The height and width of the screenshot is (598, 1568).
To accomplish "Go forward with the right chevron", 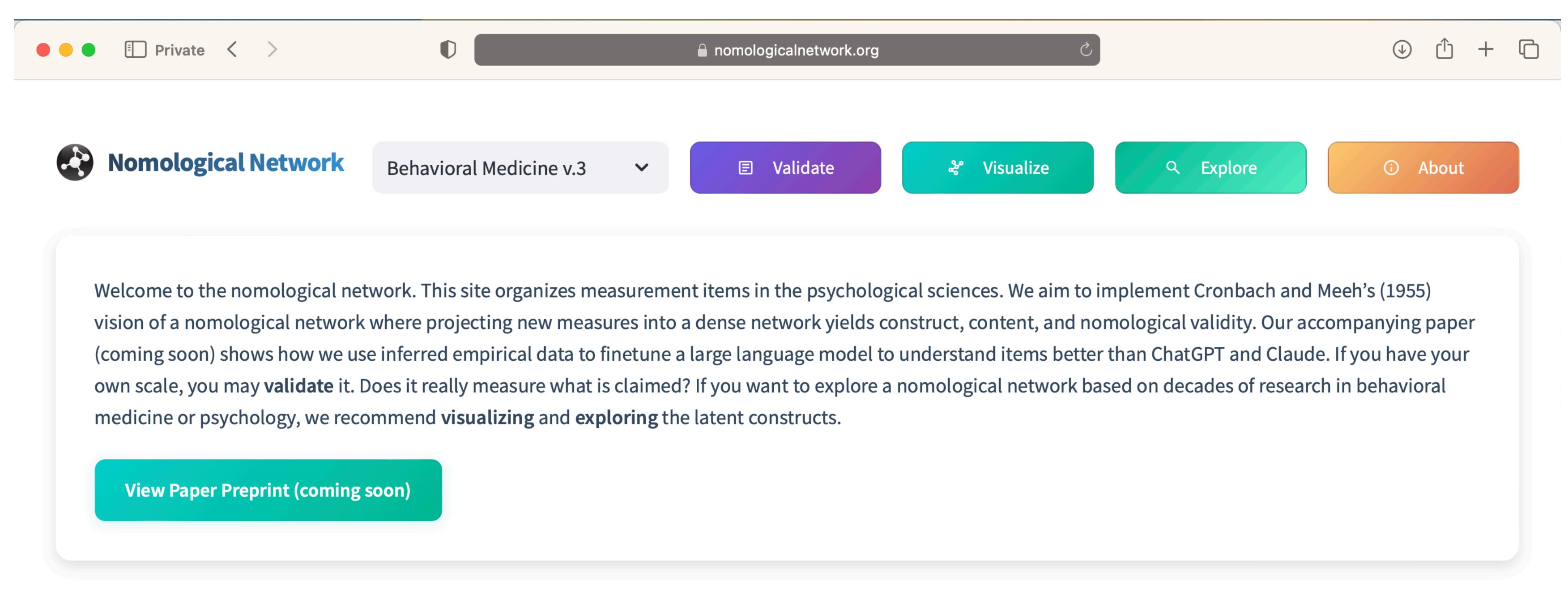I will click(x=272, y=49).
